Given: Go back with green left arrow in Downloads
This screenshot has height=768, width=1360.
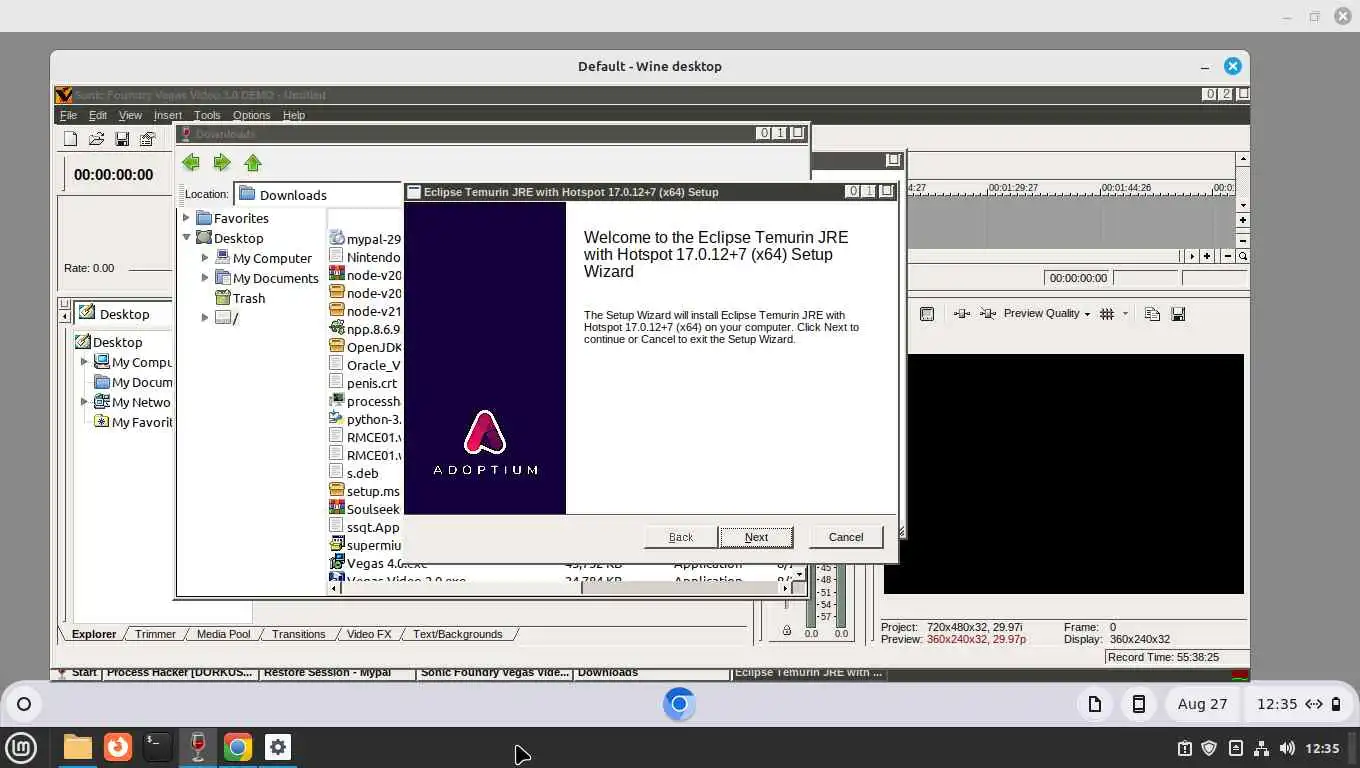Looking at the screenshot, I should tap(191, 162).
